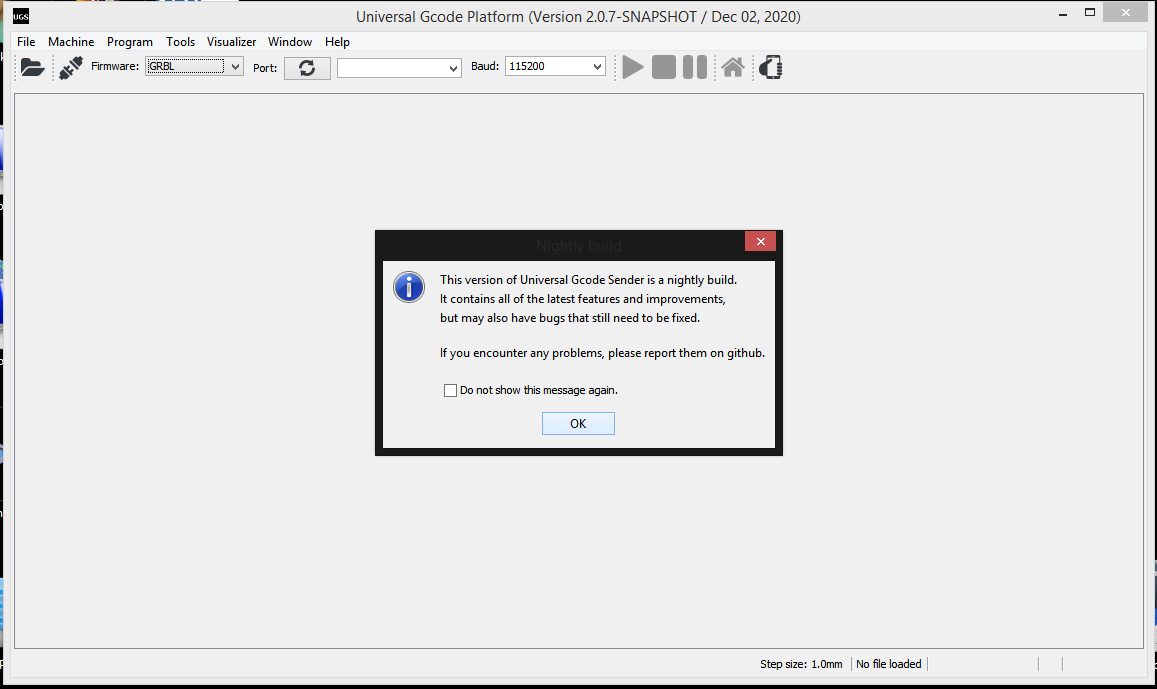The height and width of the screenshot is (689, 1157).
Task: Open the Help menu
Action: coord(337,42)
